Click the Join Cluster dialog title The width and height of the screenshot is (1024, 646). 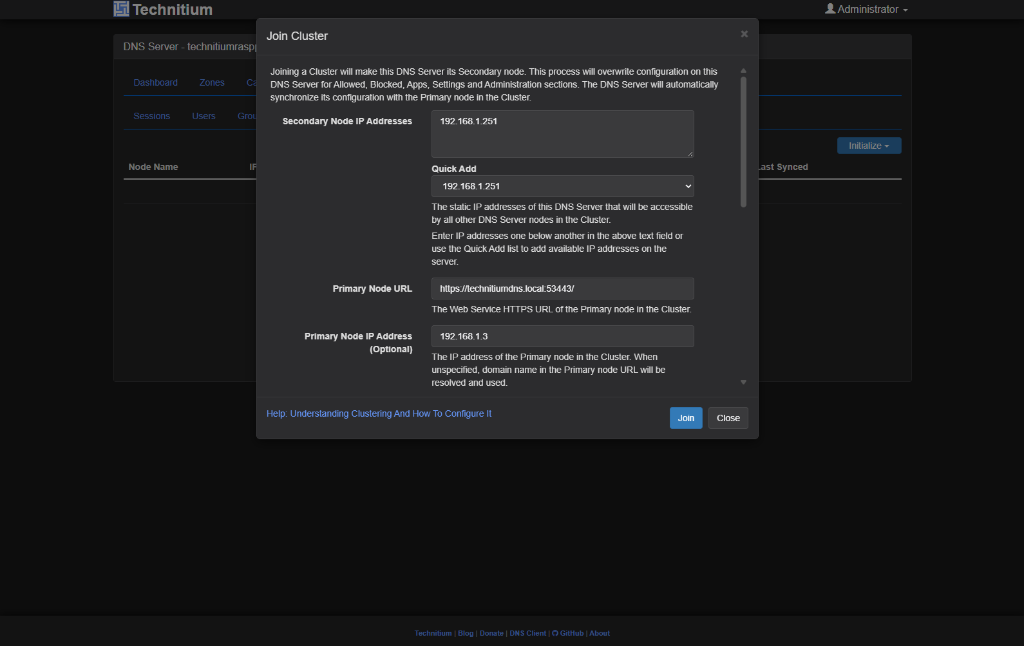click(x=297, y=36)
